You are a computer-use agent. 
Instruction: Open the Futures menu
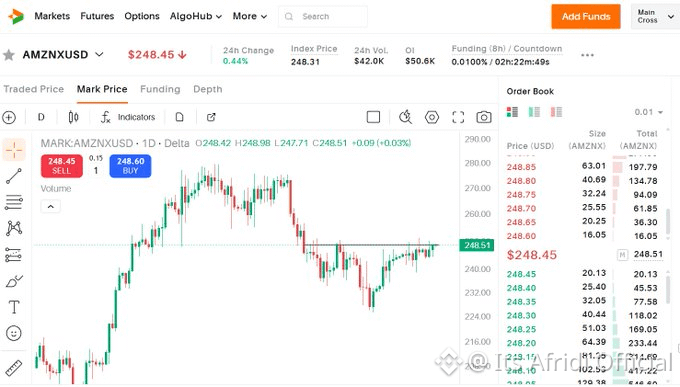[x=97, y=16]
